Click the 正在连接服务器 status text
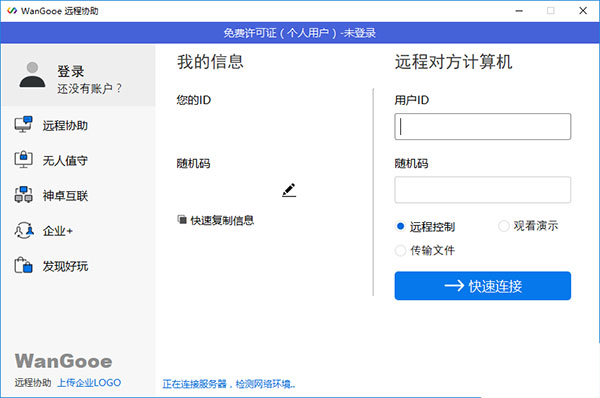Screen dimensions: 600x398 pyautogui.click(x=229, y=384)
